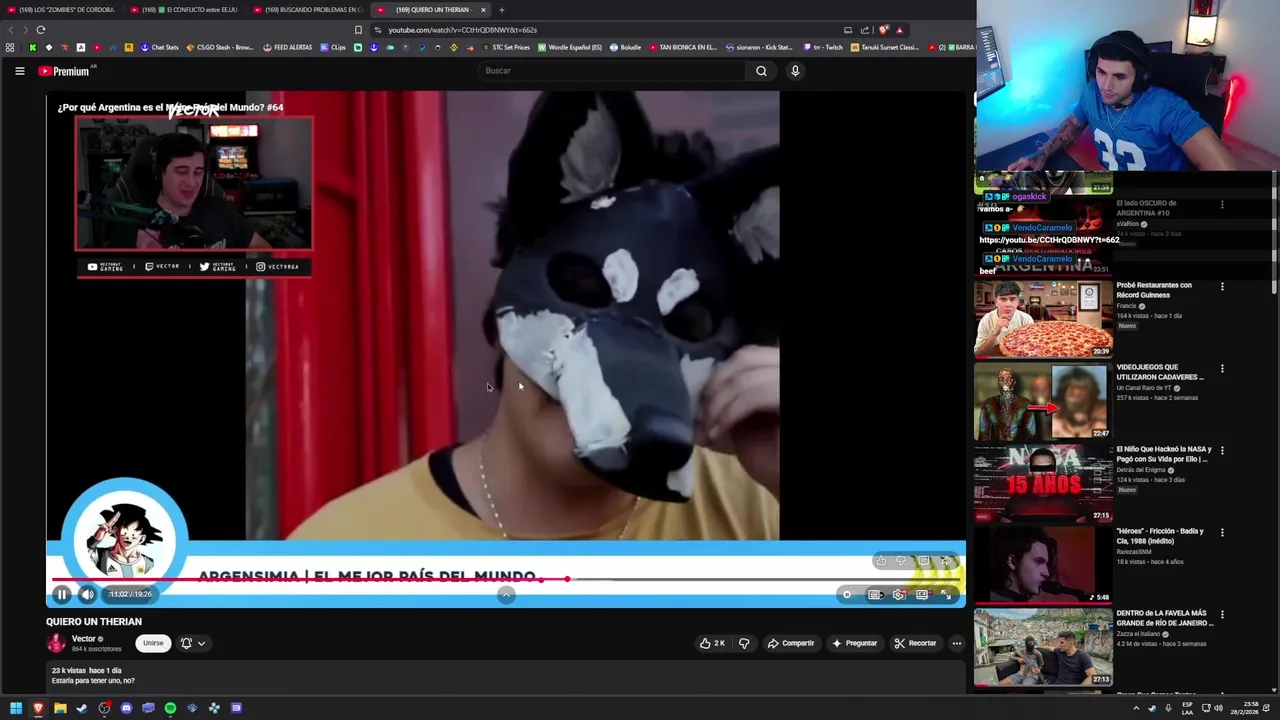Open File Explorer from taskbar
The height and width of the screenshot is (720, 1280).
pos(60,708)
